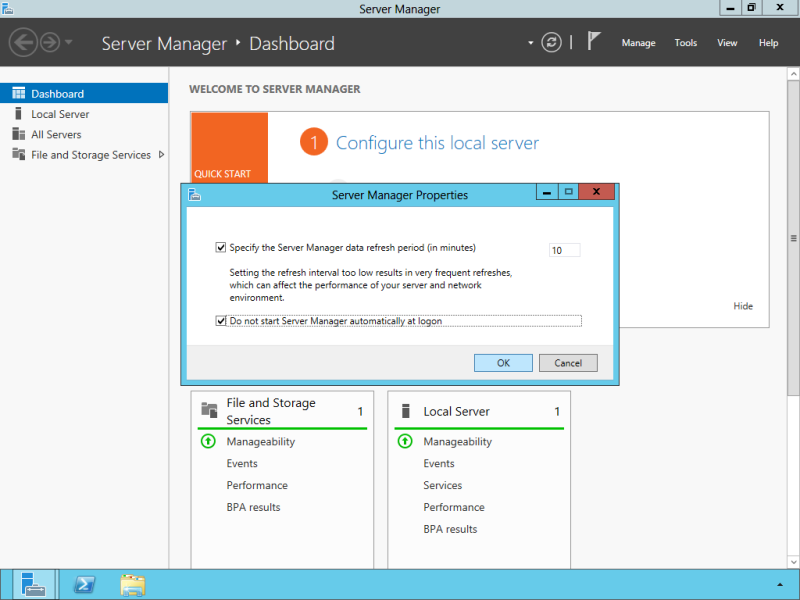
Task: Open the Help menu
Action: [768, 43]
